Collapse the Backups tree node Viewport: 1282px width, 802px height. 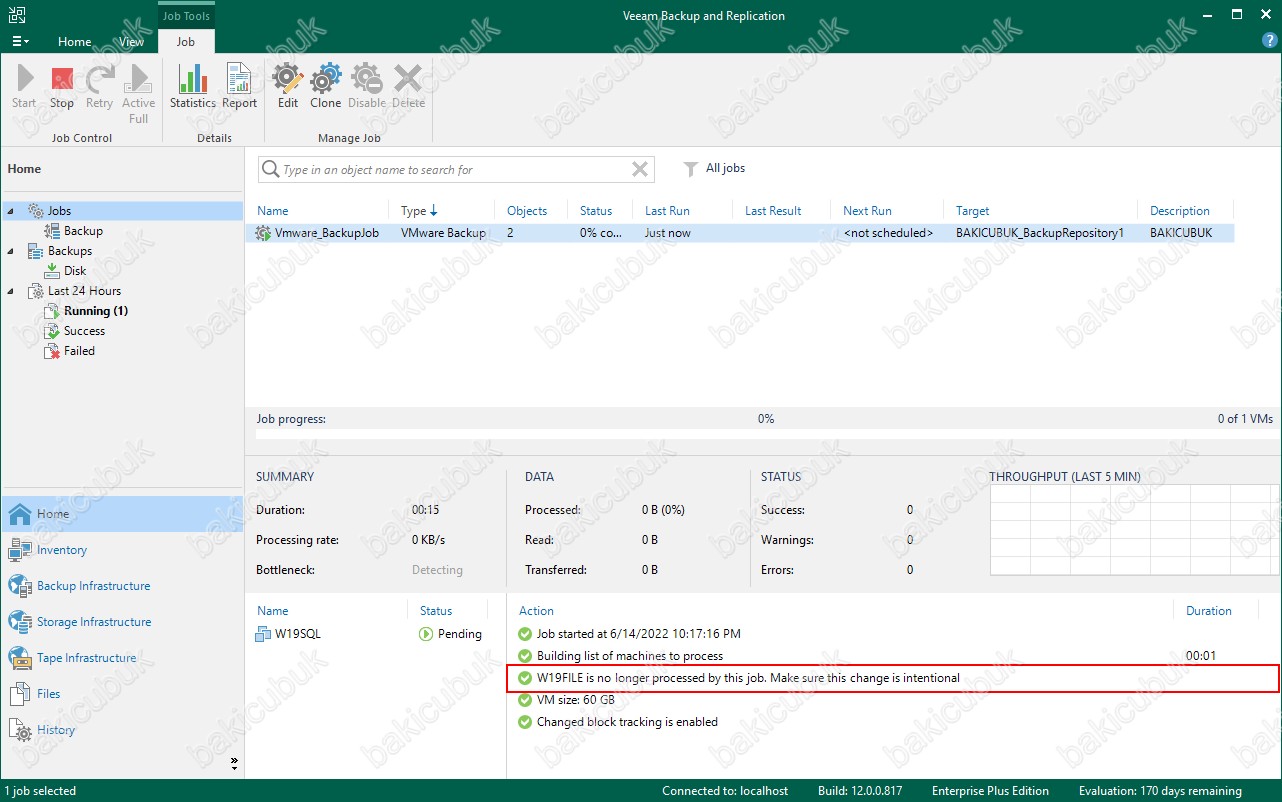point(10,251)
